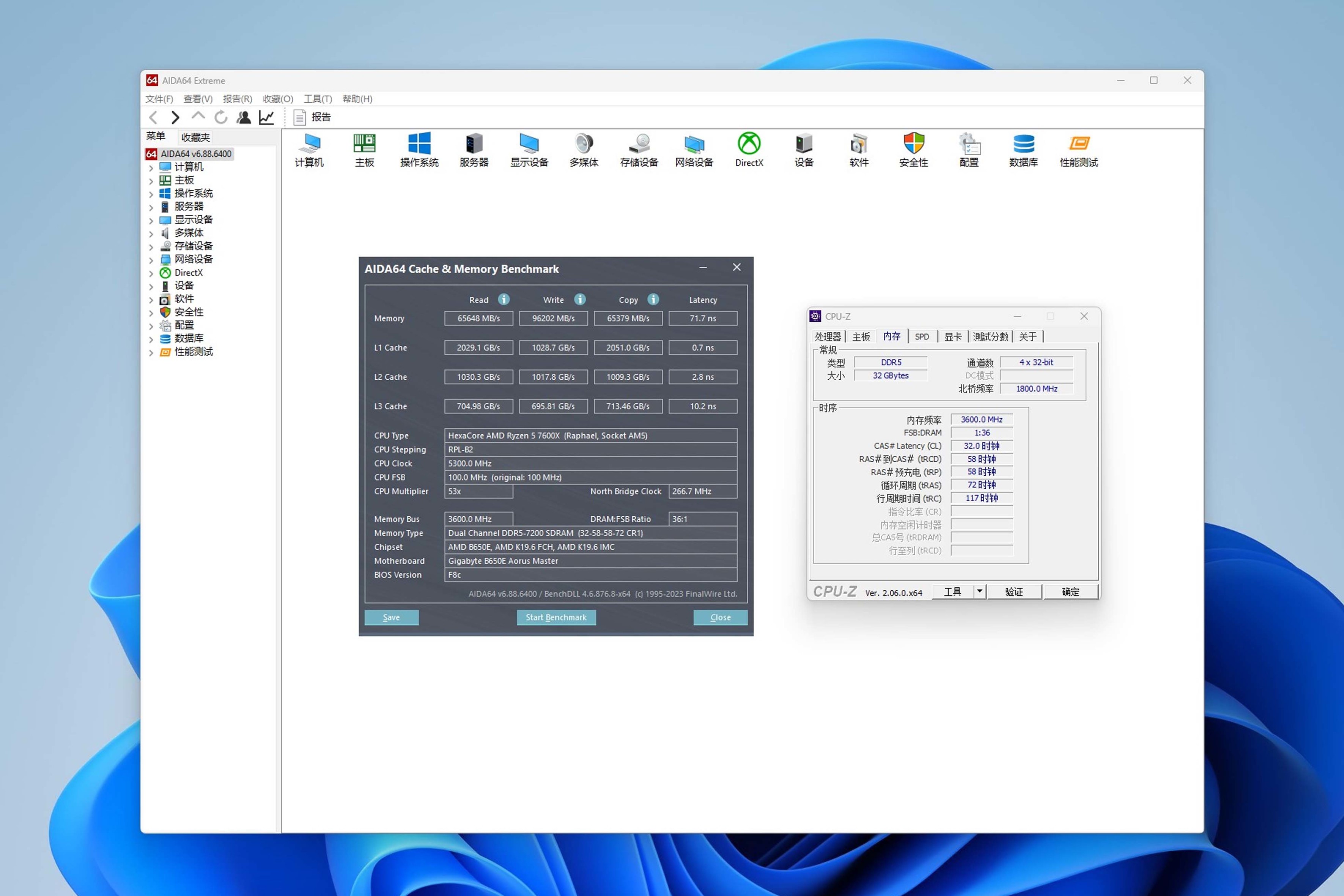Viewport: 1344px width, 896px height.
Task: Click the Save button in benchmark
Action: [x=391, y=617]
